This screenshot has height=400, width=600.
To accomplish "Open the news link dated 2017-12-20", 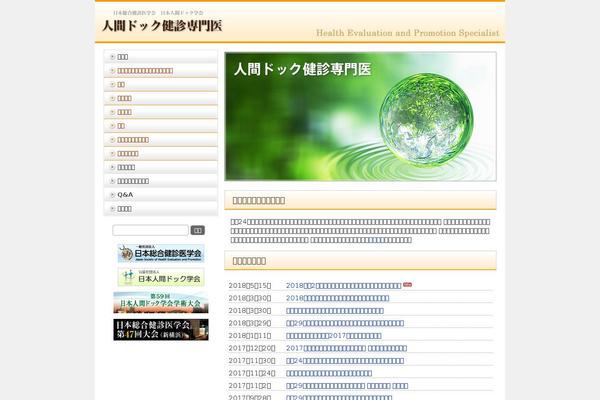I will coord(346,348).
